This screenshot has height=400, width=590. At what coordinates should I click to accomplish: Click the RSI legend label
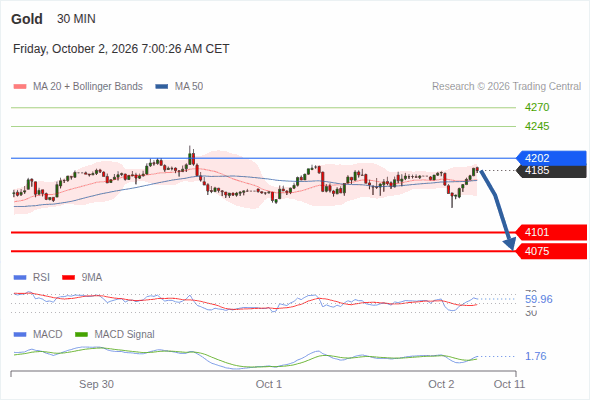[x=41, y=278]
